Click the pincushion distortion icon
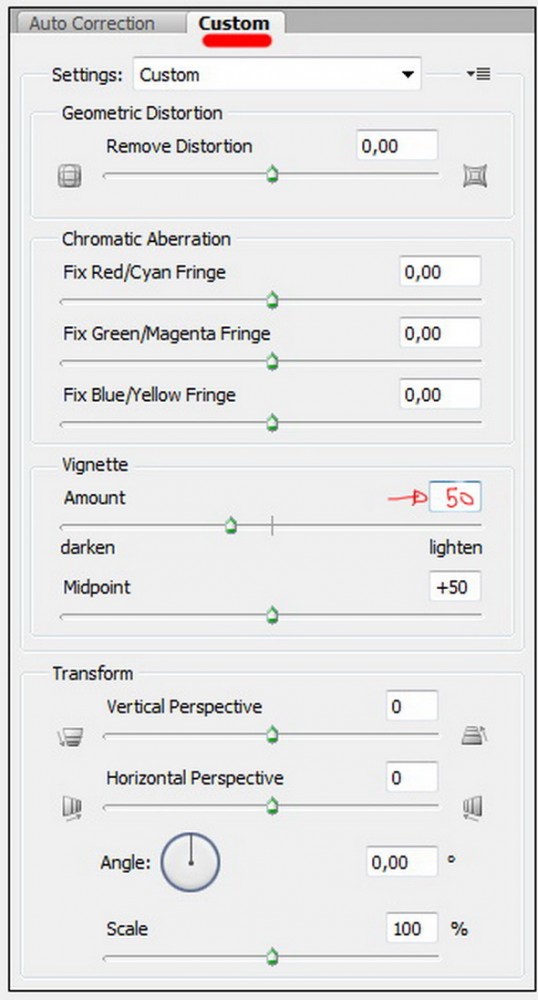The height and width of the screenshot is (1000, 538). (x=475, y=175)
